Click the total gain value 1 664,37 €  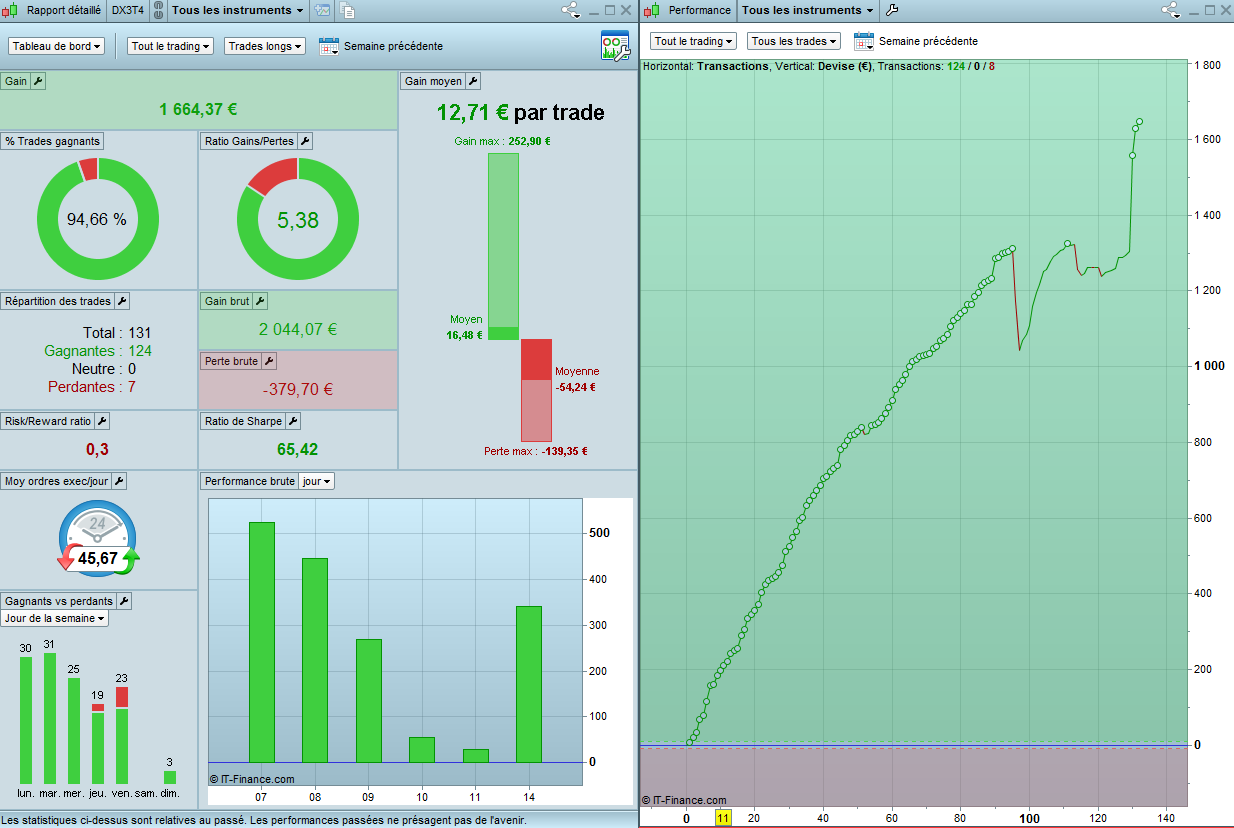[x=198, y=109]
